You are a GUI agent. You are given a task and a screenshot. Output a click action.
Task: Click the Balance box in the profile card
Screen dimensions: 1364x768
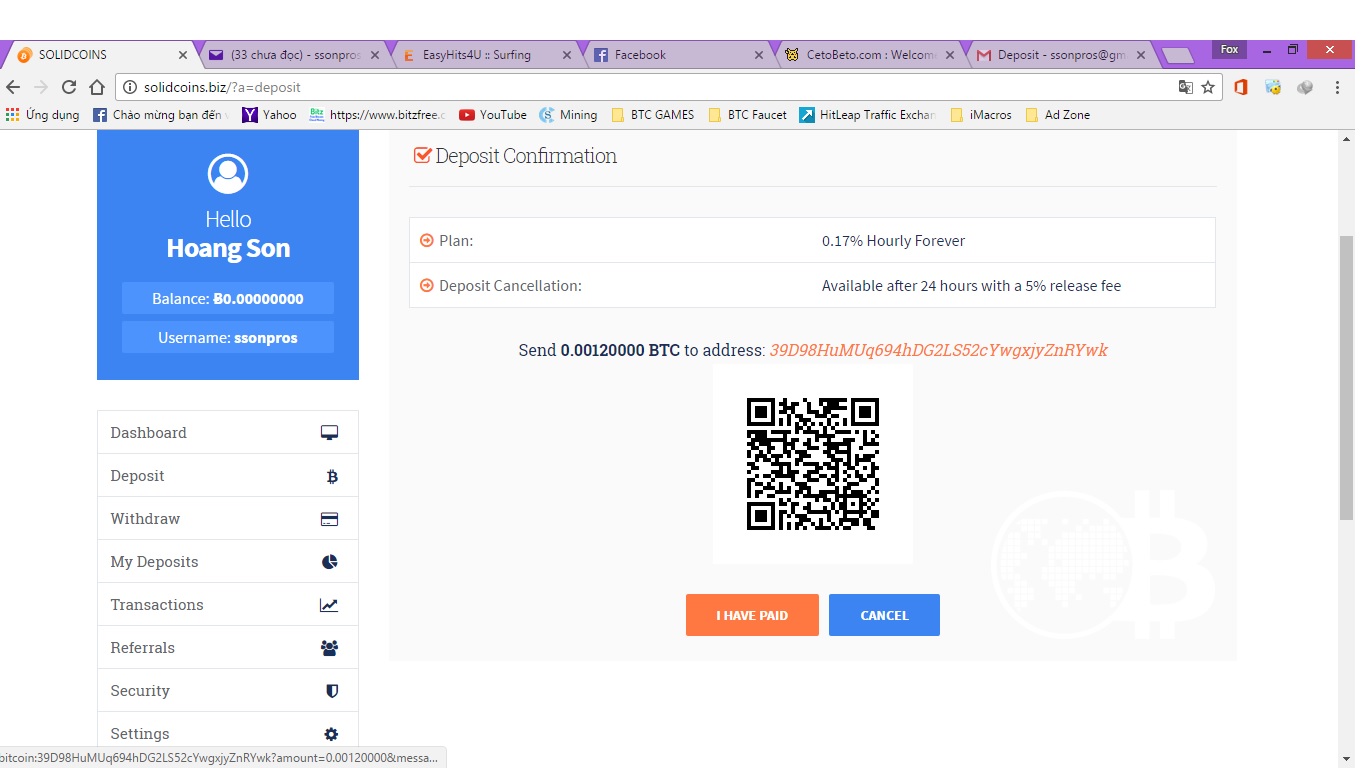click(228, 298)
